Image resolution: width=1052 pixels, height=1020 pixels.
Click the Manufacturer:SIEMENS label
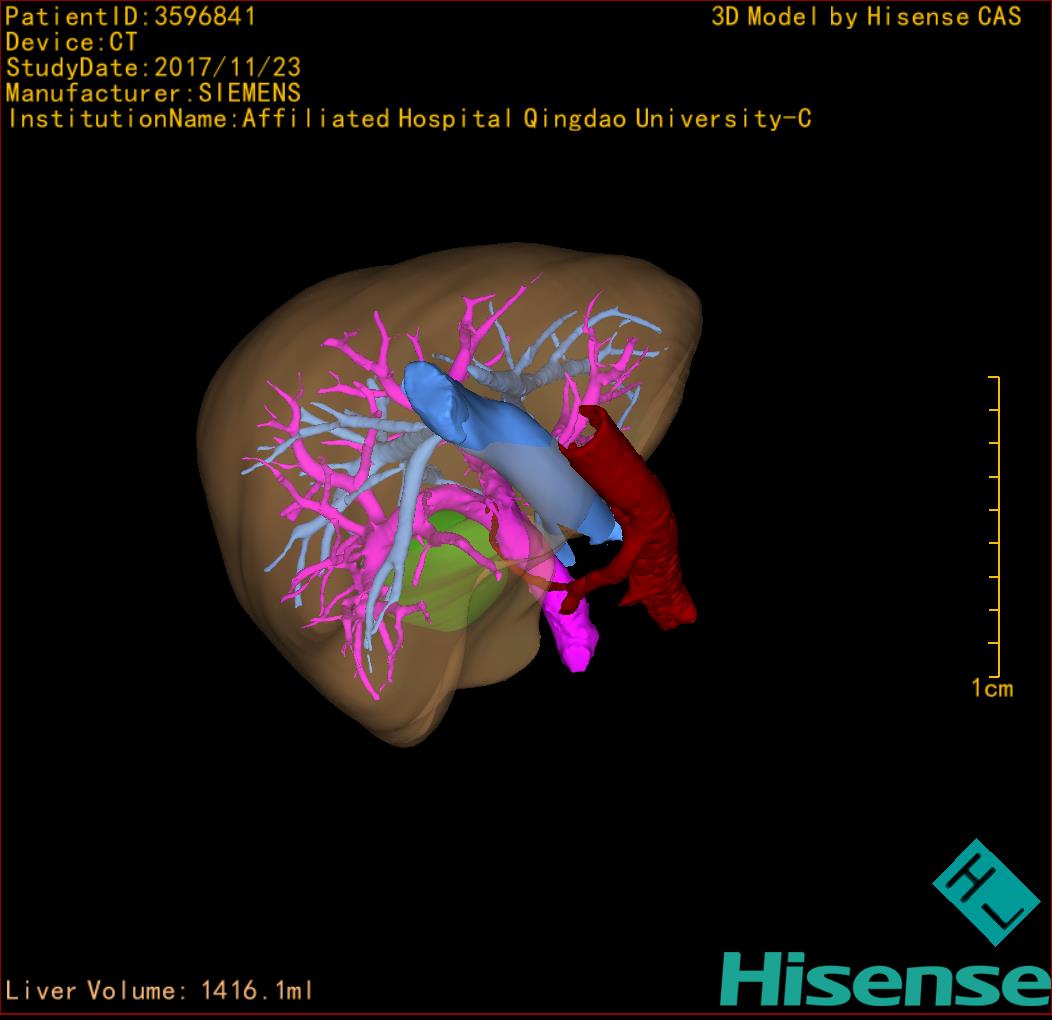tap(153, 94)
